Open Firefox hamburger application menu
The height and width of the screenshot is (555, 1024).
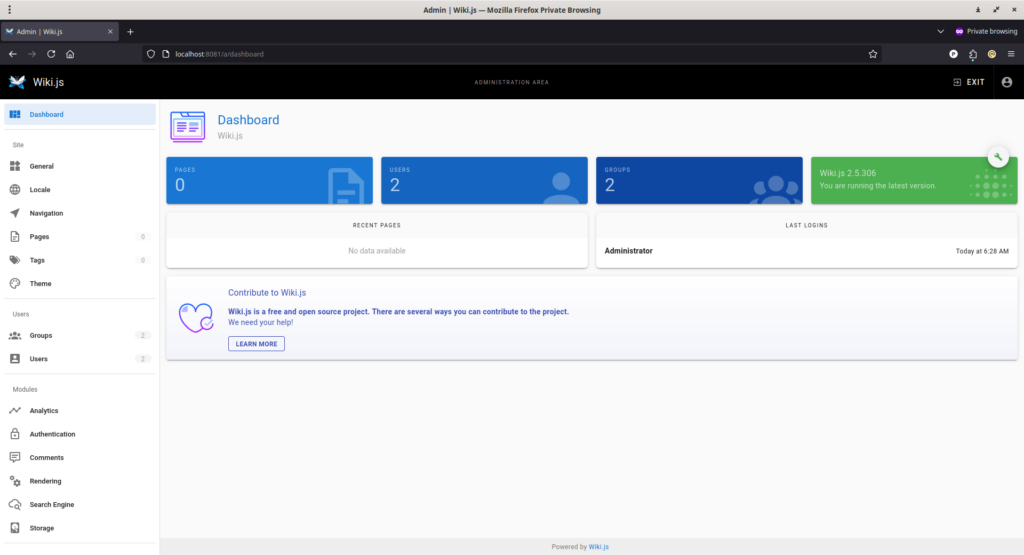pyautogui.click(x=1010, y=54)
